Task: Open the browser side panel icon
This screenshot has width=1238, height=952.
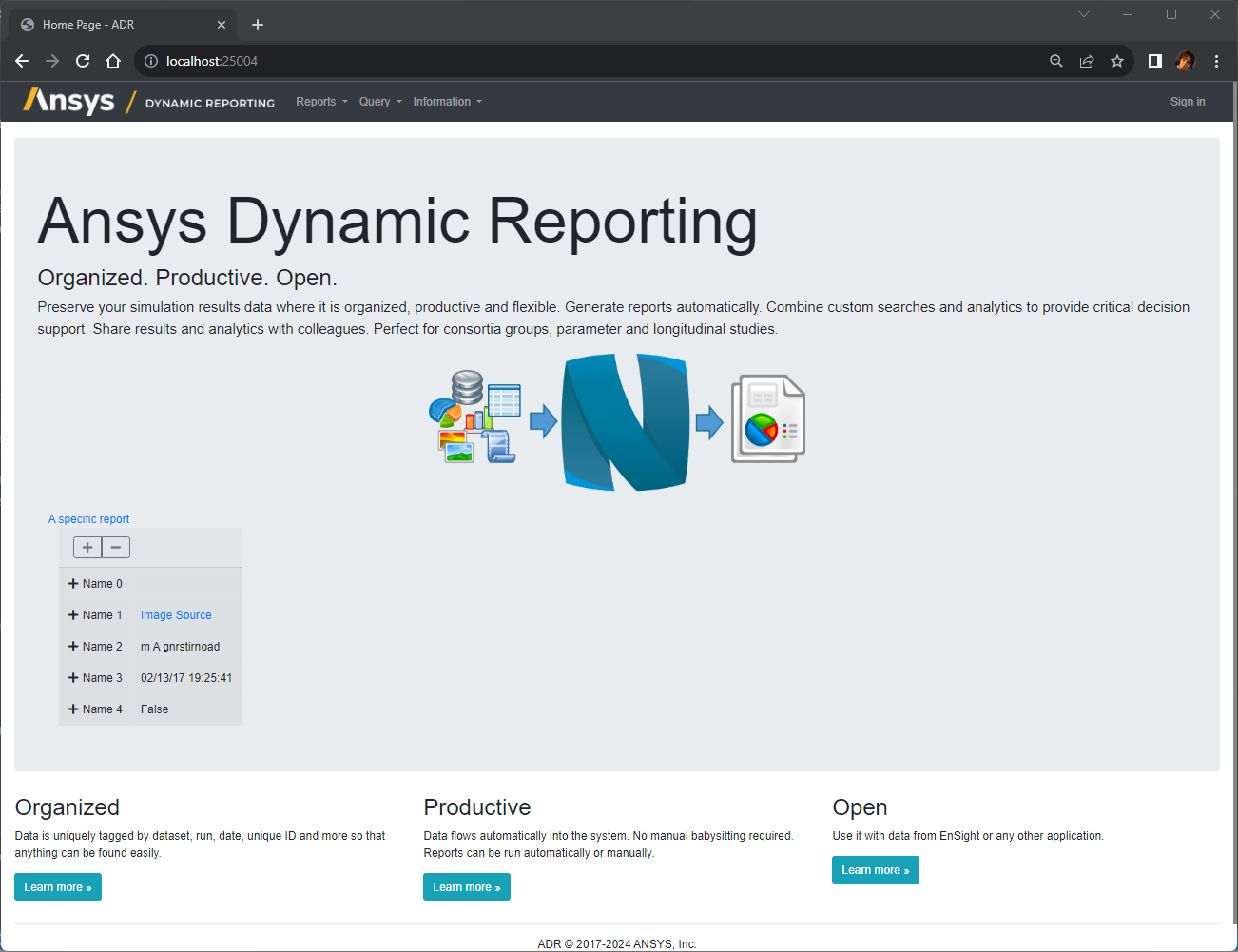Action: coord(1155,61)
